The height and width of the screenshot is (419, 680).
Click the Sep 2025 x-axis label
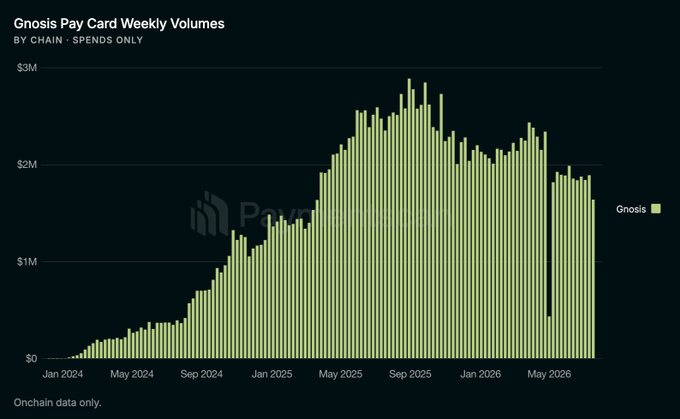410,374
